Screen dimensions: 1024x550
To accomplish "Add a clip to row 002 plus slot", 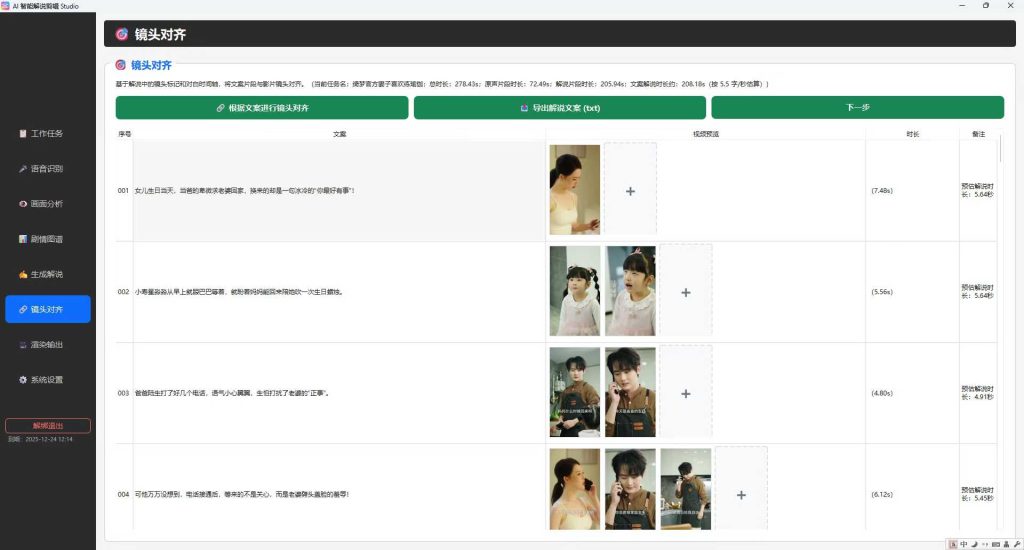I will point(686,291).
